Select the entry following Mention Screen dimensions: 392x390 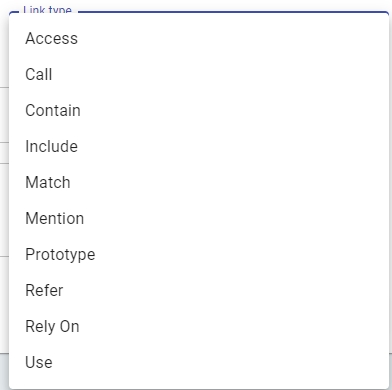[199, 254]
